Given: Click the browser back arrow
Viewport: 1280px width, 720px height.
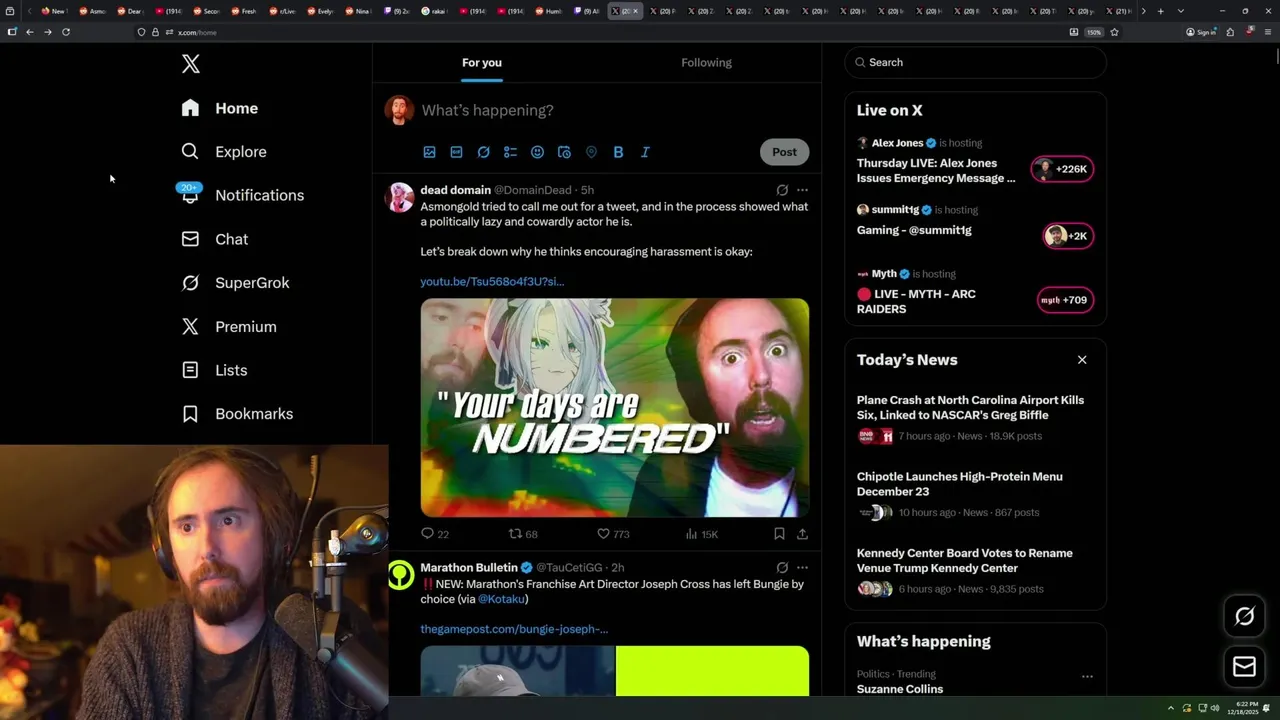Looking at the screenshot, I should coord(29,32).
